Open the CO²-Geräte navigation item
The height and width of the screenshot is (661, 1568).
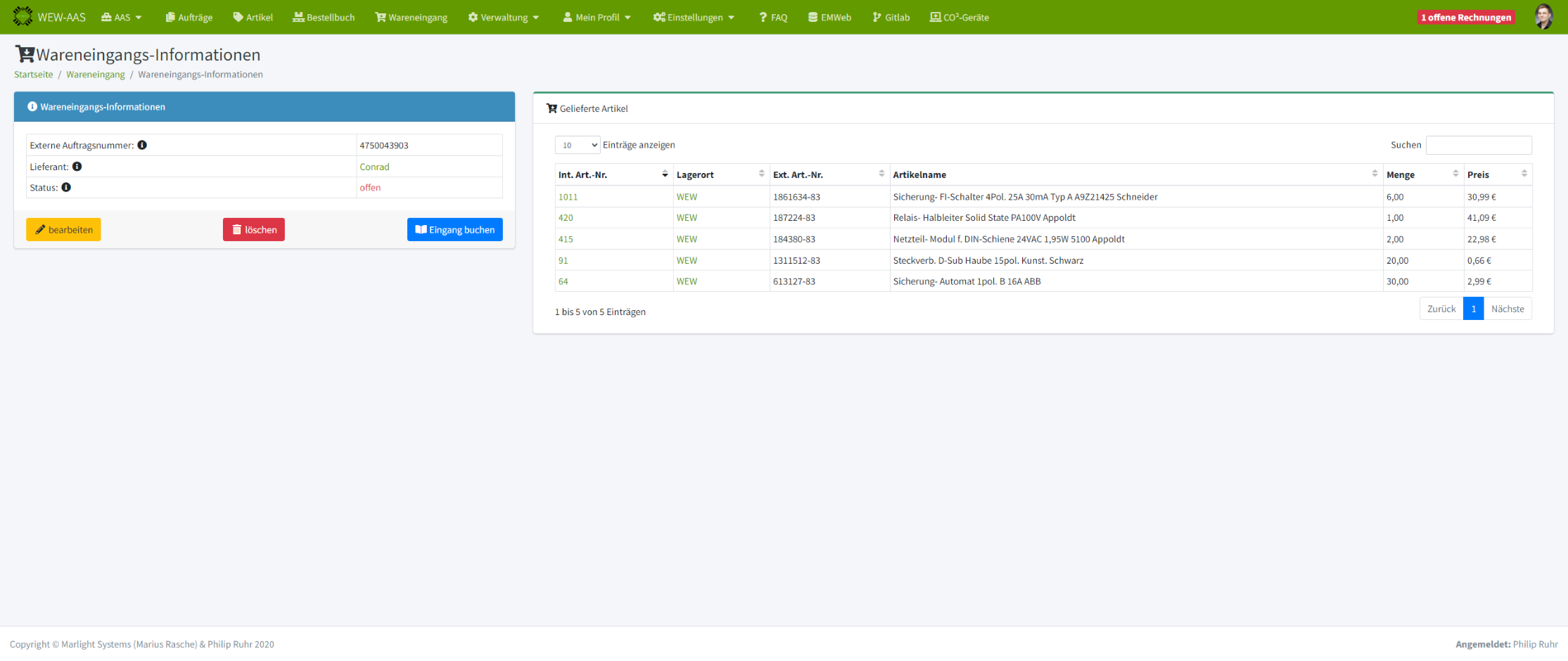point(959,17)
